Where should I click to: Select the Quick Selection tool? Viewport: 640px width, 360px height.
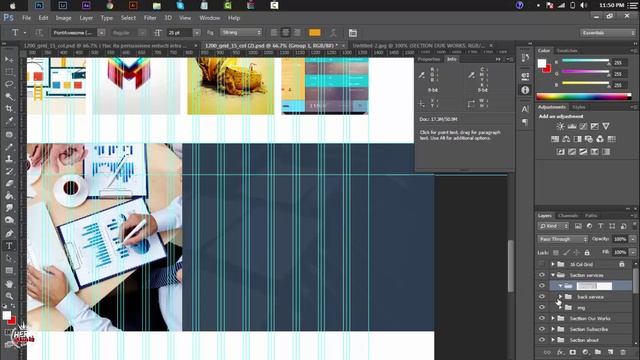[9, 96]
